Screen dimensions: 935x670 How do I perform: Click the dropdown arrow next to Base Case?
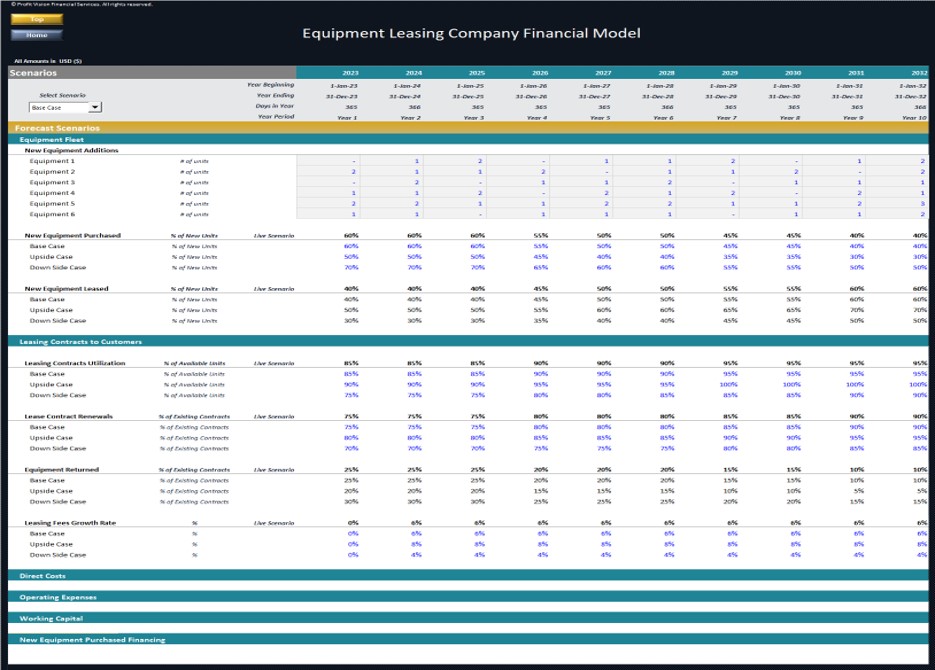pyautogui.click(x=96, y=106)
